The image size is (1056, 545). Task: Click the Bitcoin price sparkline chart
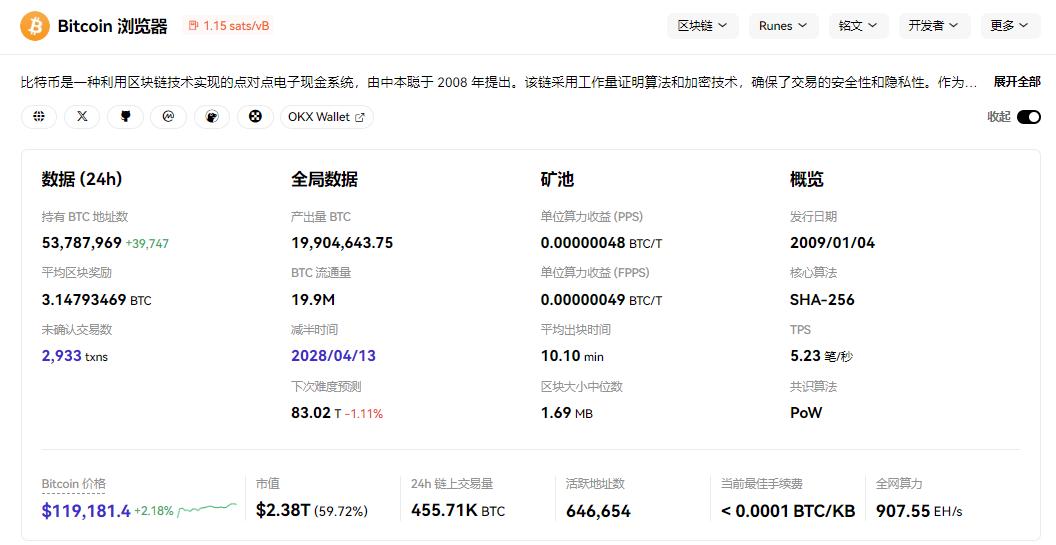click(x=207, y=509)
